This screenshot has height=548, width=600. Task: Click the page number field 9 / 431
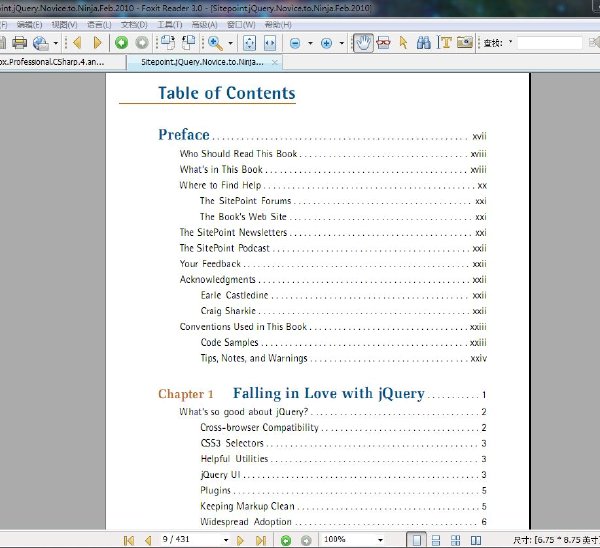click(190, 539)
